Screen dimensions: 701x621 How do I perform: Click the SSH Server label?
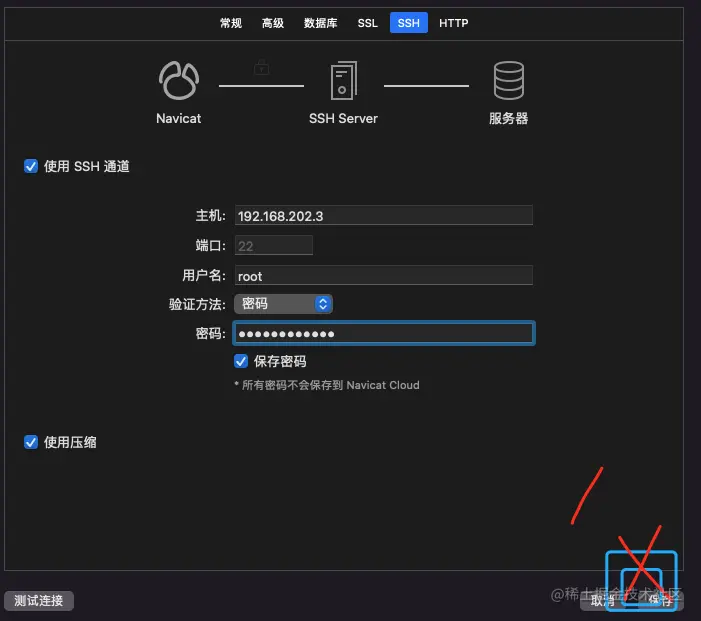[343, 118]
